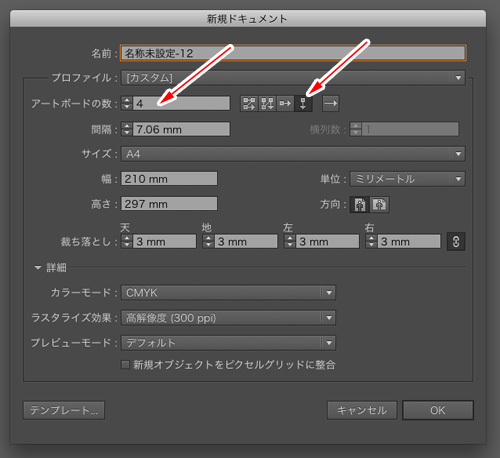Select Arrange by Column artboard layout

pos(303,104)
